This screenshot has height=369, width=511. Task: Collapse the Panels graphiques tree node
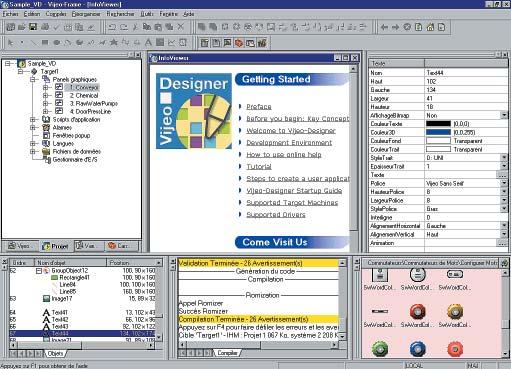(33, 79)
